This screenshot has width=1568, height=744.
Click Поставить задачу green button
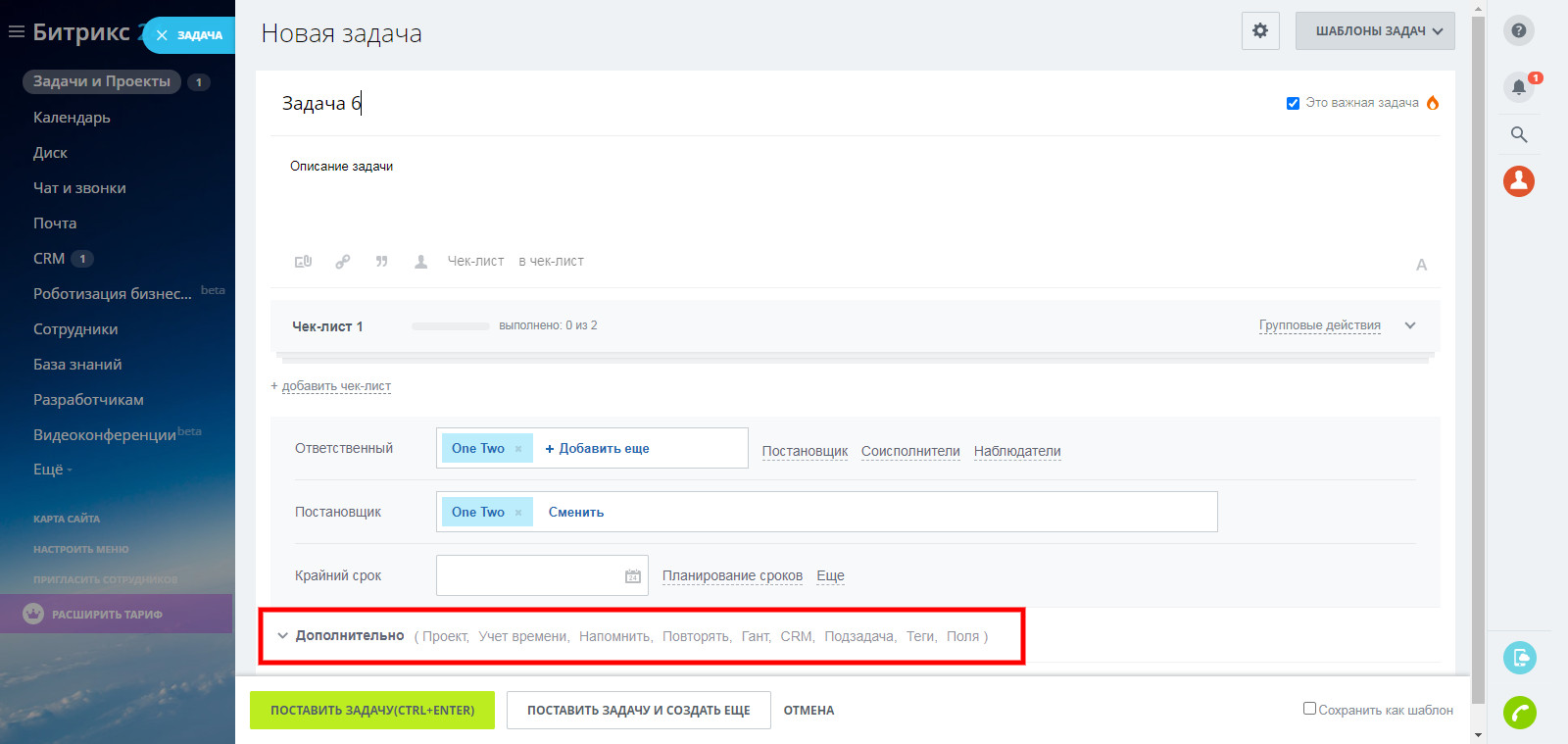click(372, 711)
